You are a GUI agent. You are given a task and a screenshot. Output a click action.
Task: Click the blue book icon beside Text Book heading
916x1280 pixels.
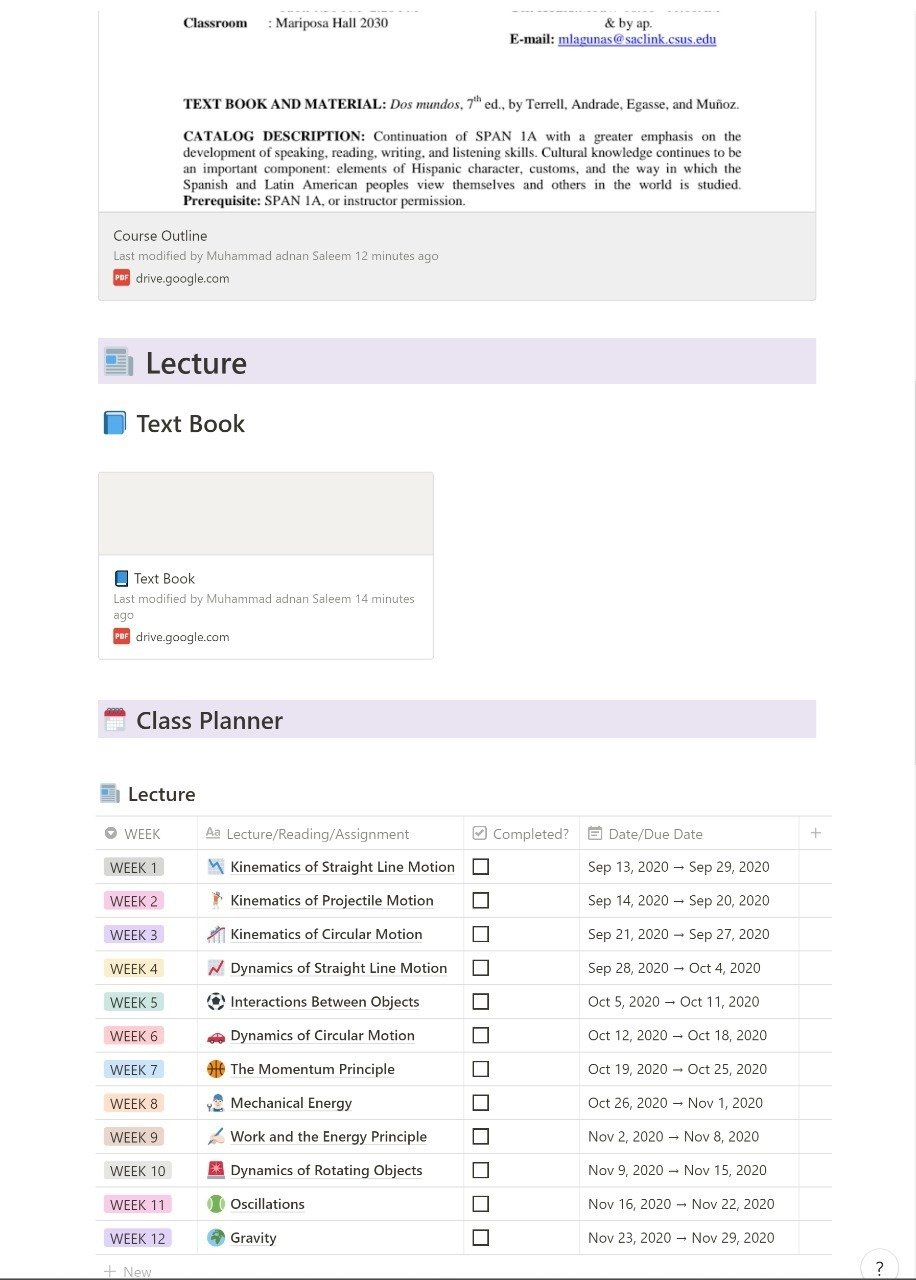[115, 423]
